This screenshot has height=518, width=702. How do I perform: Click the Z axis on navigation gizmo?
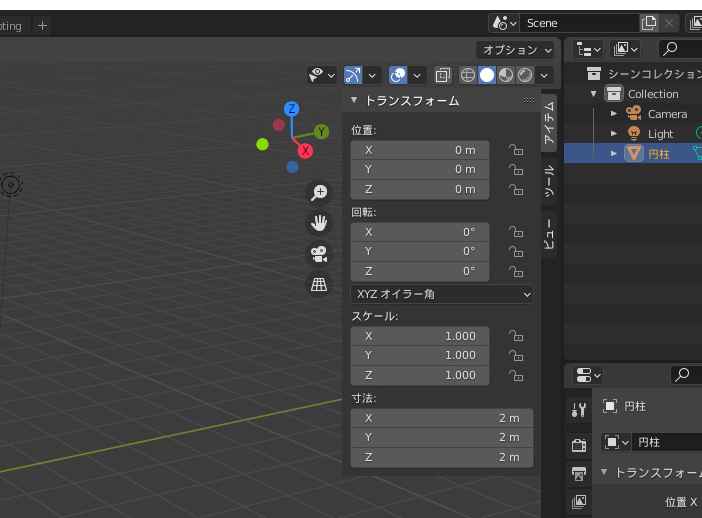pos(291,109)
